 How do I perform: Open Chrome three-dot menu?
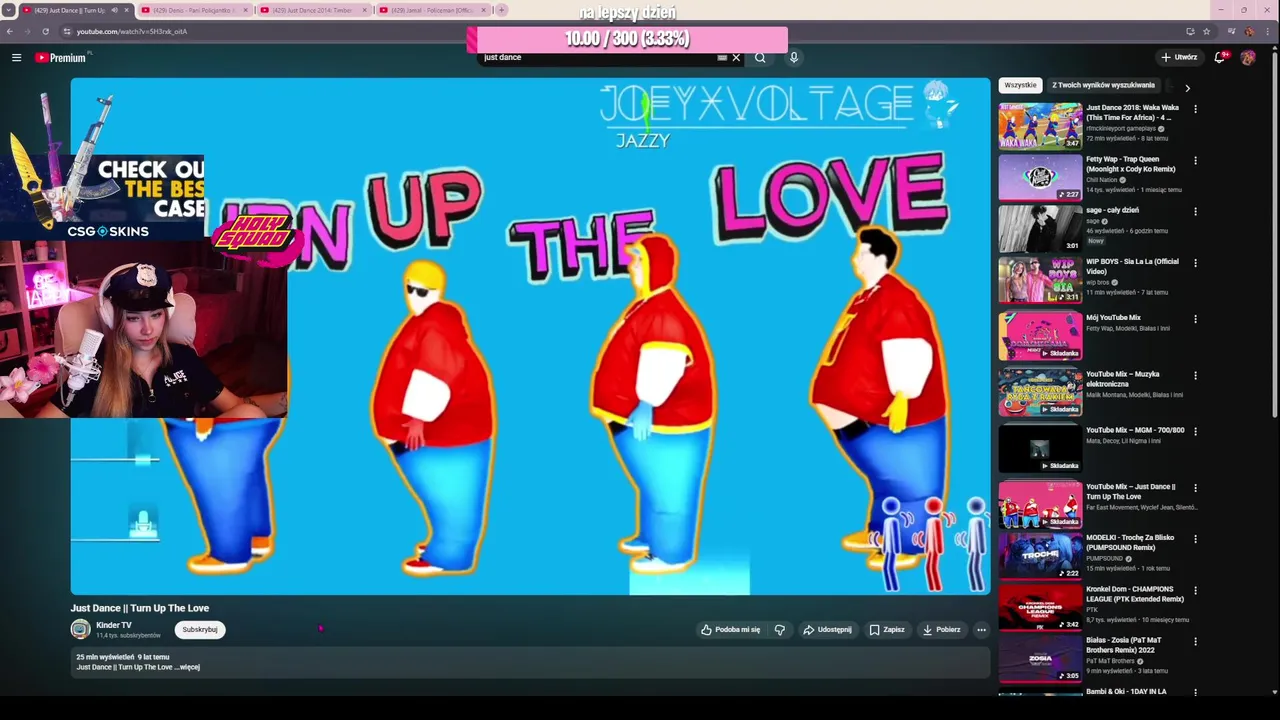(1267, 31)
